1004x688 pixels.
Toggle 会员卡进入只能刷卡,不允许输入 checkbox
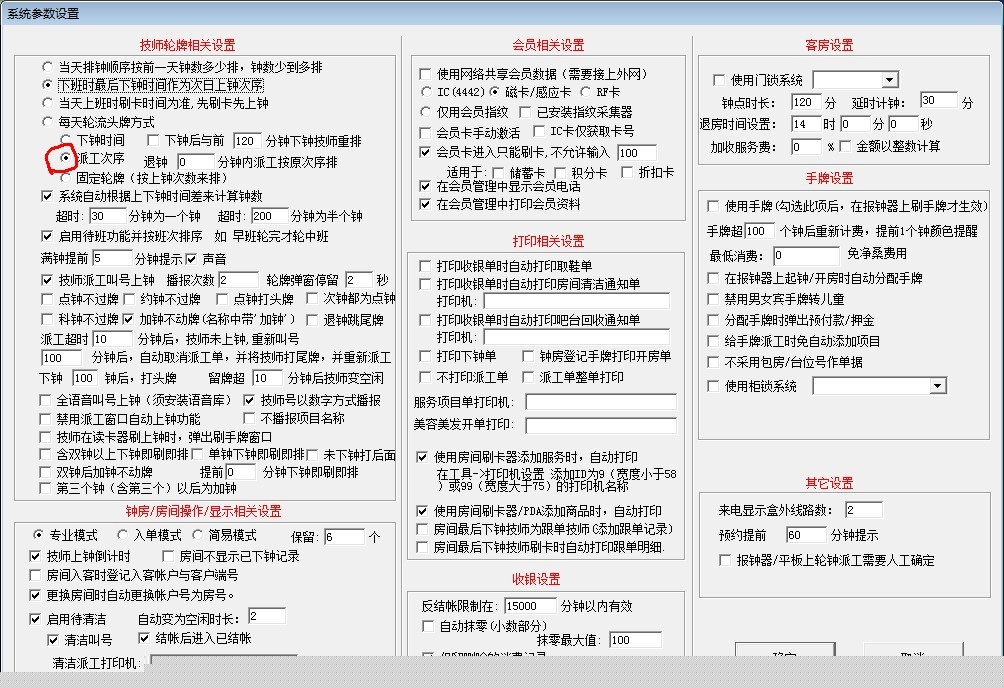pos(425,152)
